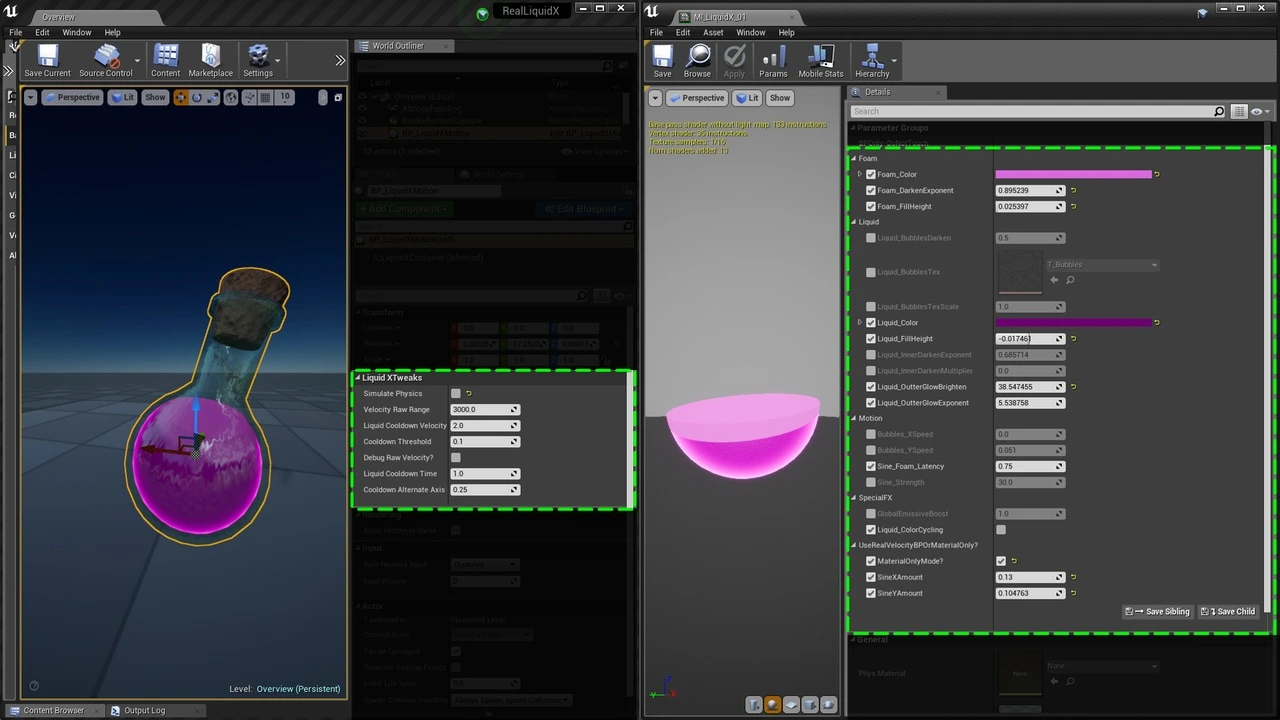Collapse the Liquid XTweaks section
Screen dimensions: 1280x720
(357, 378)
